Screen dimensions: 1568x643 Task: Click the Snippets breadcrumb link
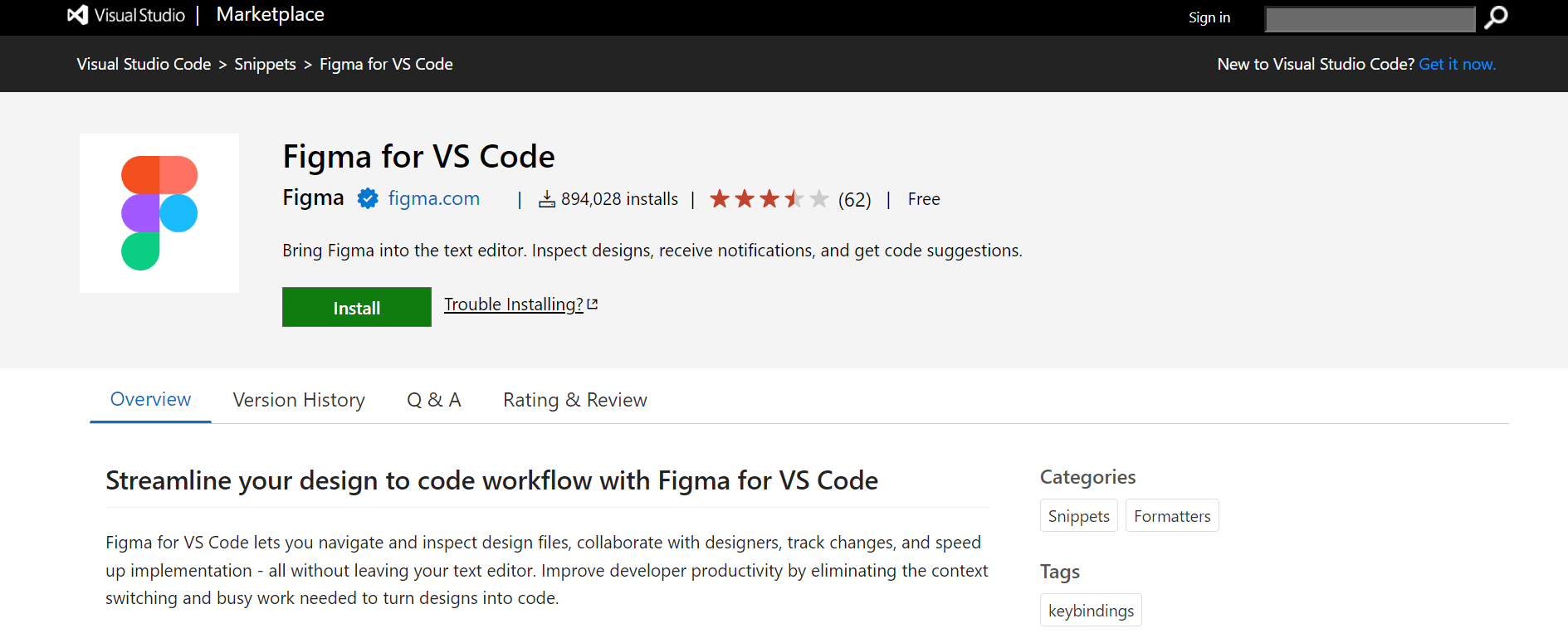click(265, 65)
